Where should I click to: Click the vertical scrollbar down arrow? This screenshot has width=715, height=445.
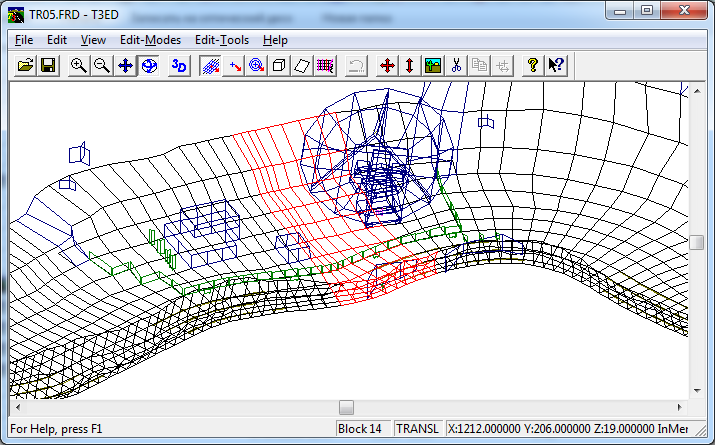click(696, 391)
